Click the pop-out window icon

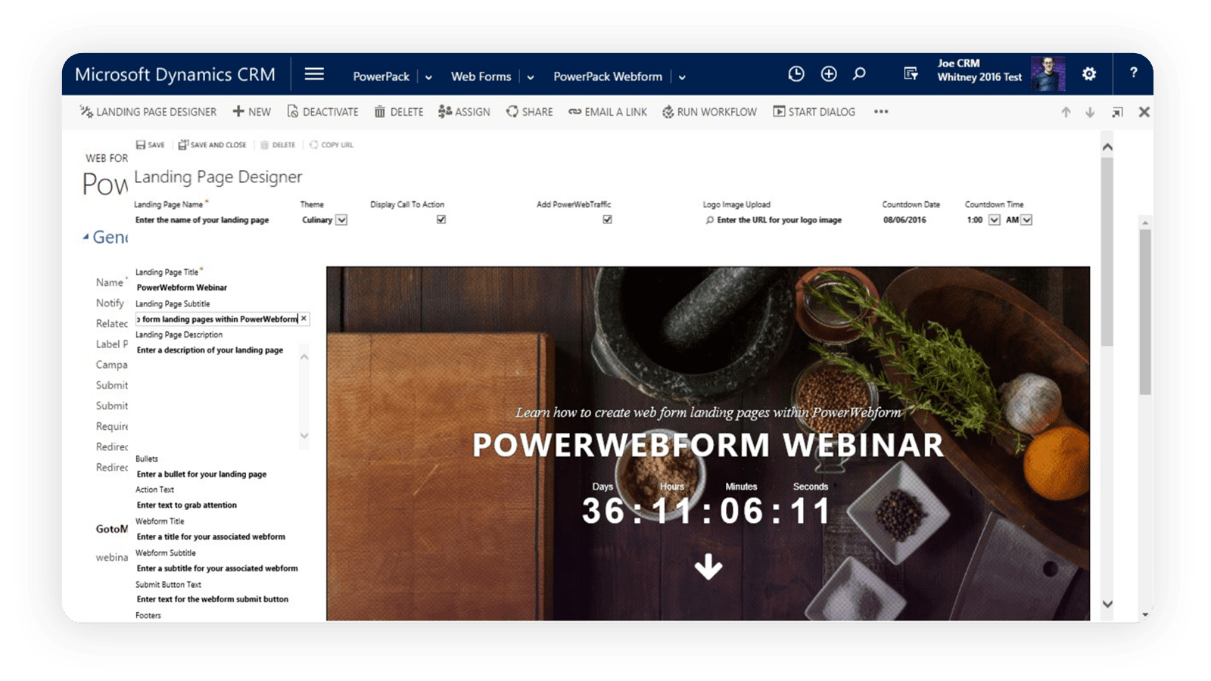click(x=1117, y=113)
